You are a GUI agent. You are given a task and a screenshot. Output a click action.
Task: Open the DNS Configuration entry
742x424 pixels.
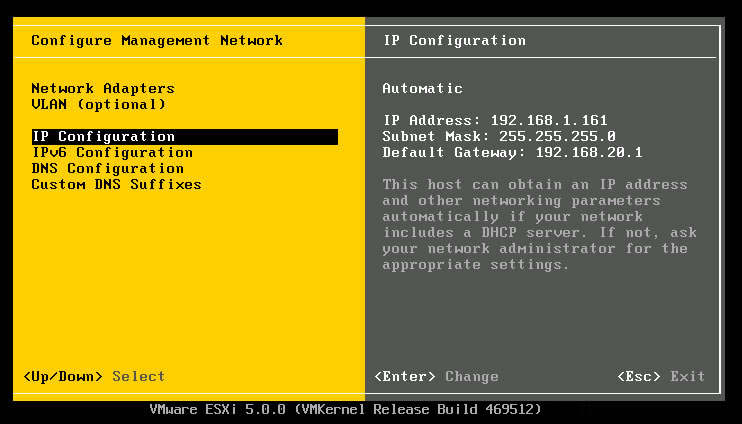point(107,168)
